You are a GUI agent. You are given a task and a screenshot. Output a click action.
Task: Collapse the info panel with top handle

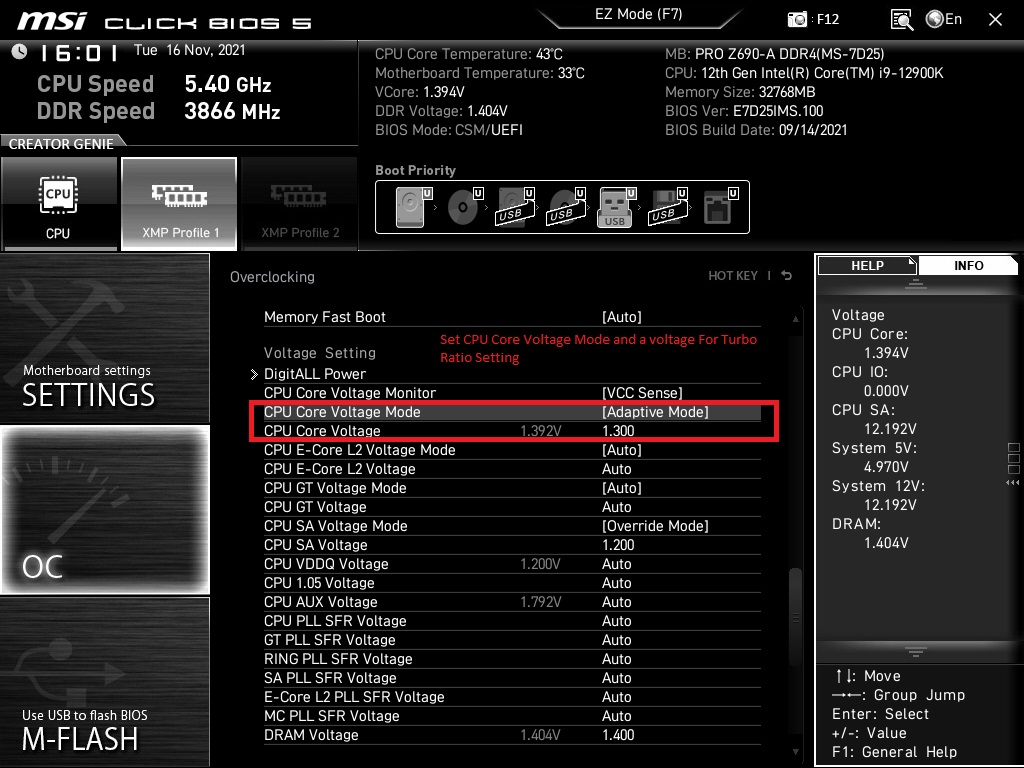pyautogui.click(x=916, y=283)
